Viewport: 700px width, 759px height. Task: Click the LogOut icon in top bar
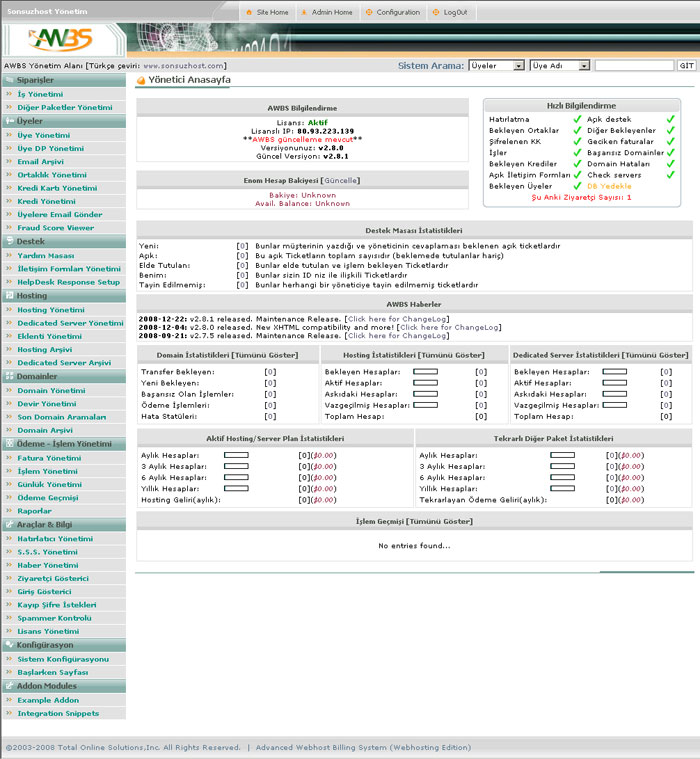tap(436, 13)
